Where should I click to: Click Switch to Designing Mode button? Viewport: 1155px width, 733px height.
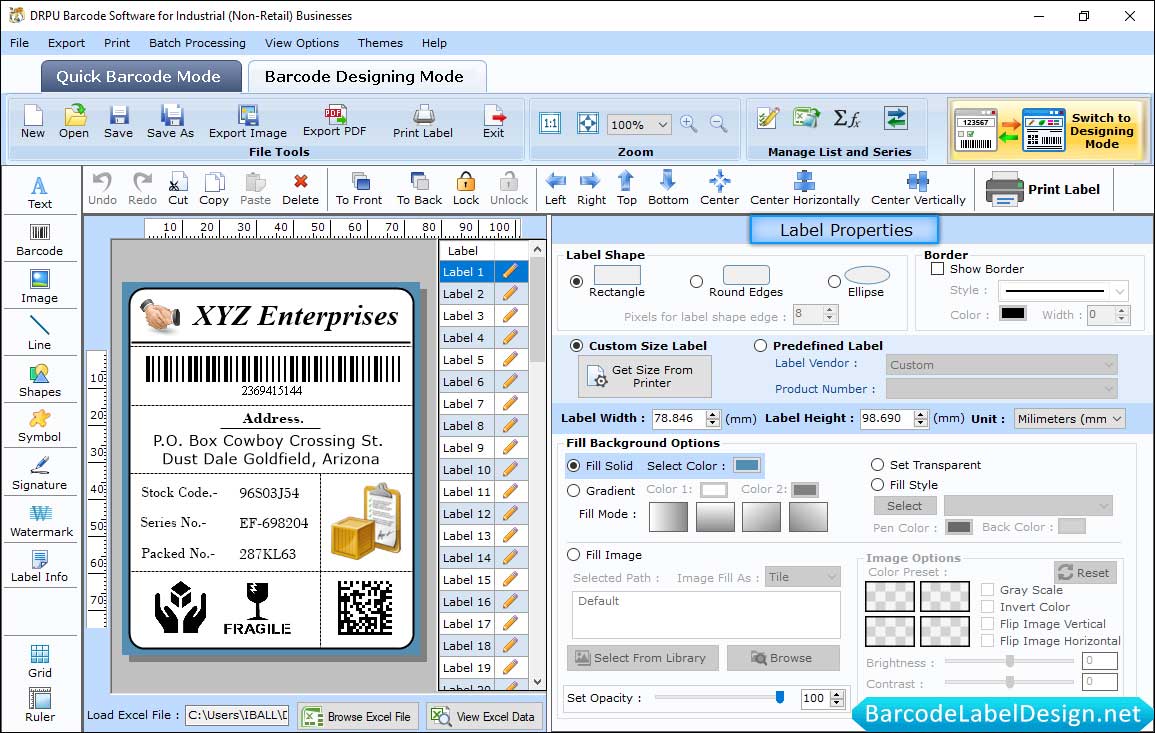(x=1048, y=130)
